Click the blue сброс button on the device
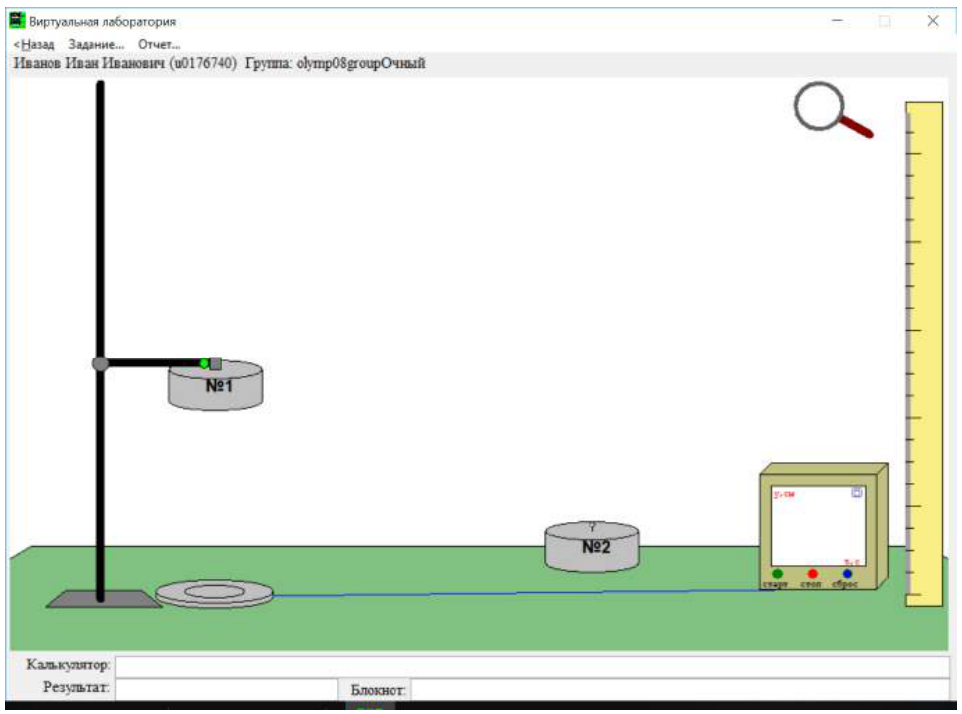The width and height of the screenshot is (962, 714). [847, 574]
